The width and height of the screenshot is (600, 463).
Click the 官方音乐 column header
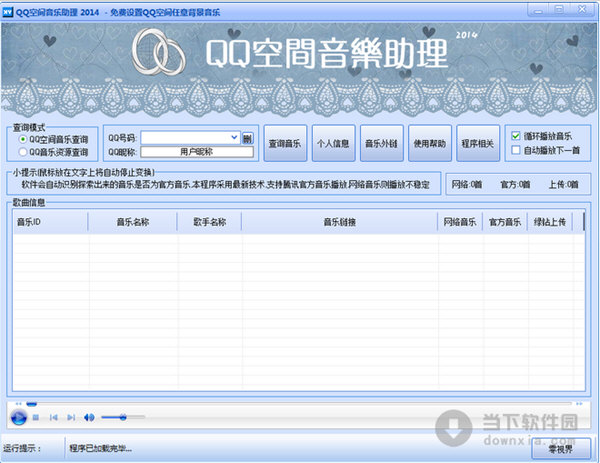[505, 222]
